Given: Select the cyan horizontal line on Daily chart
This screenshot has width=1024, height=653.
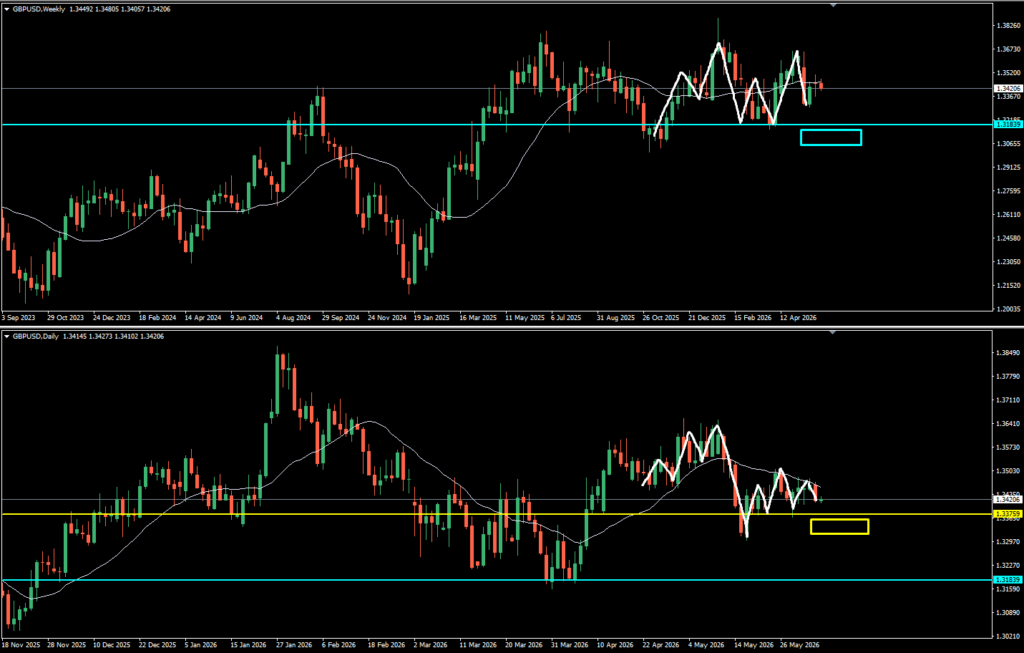Looking at the screenshot, I should coord(496,580).
